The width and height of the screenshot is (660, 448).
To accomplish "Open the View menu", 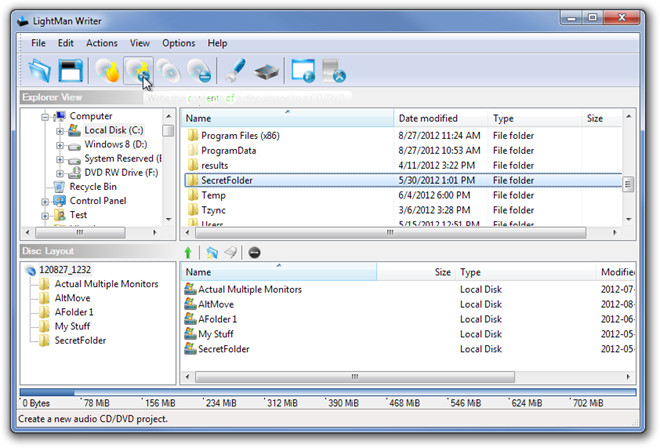I will pos(140,43).
